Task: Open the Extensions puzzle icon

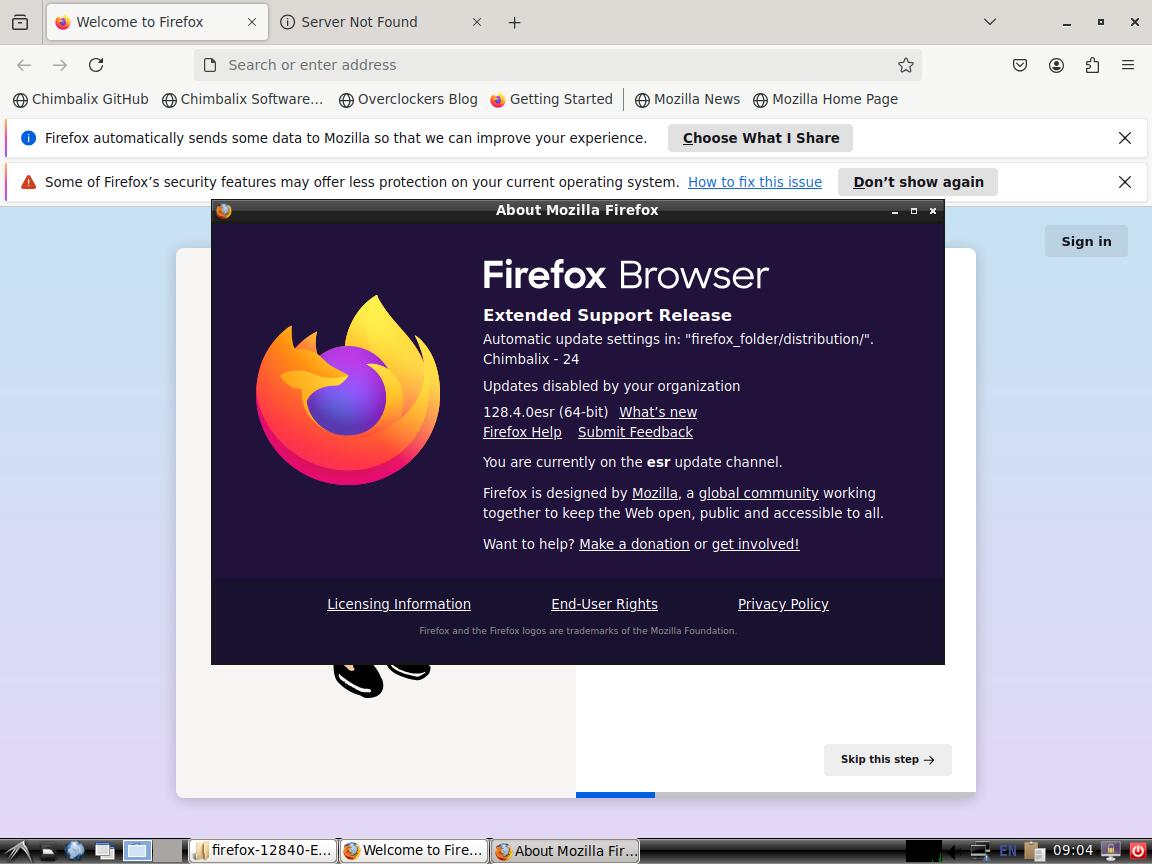Action: [x=1092, y=65]
